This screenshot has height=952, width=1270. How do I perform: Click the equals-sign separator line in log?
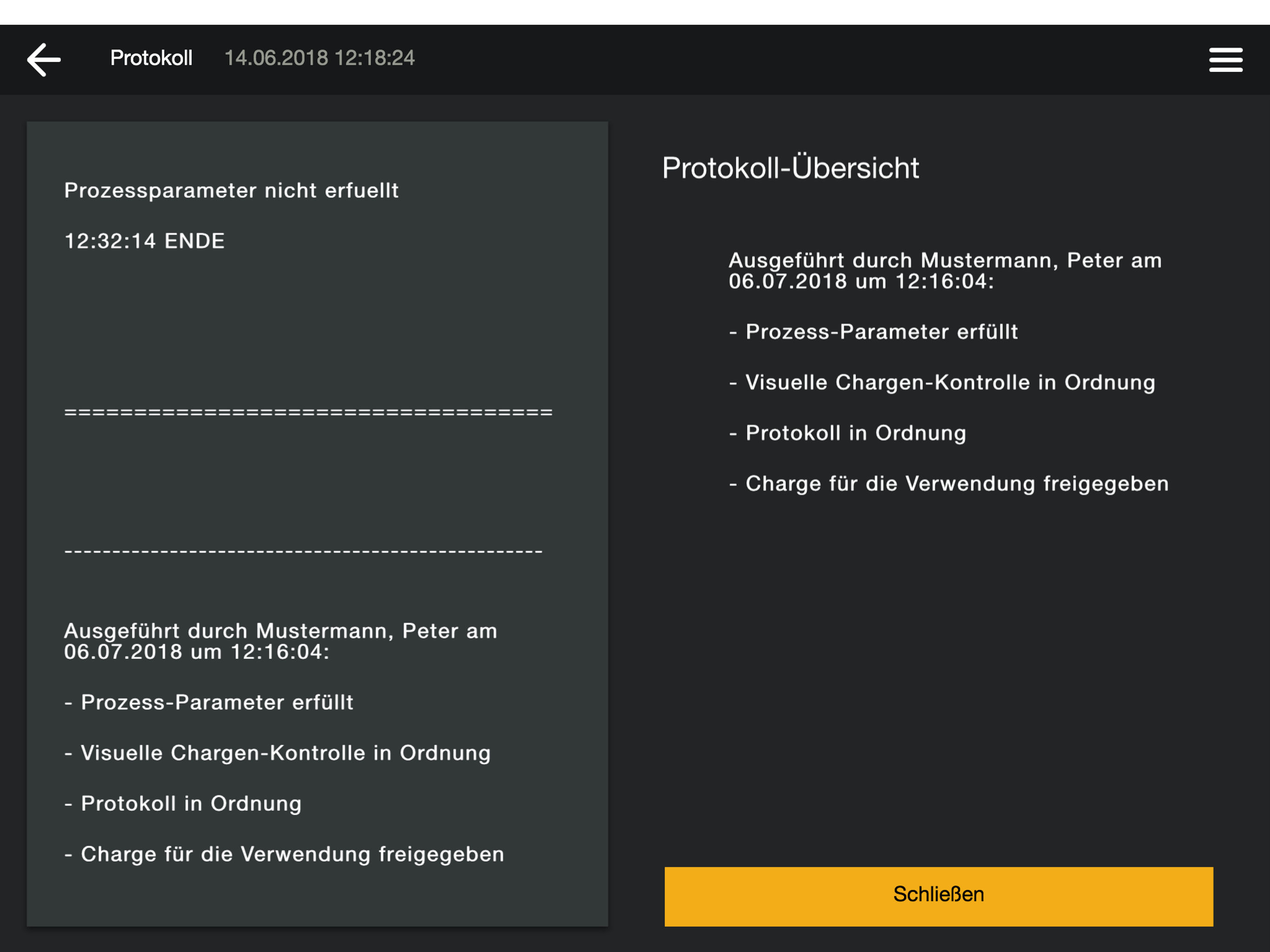[308, 412]
